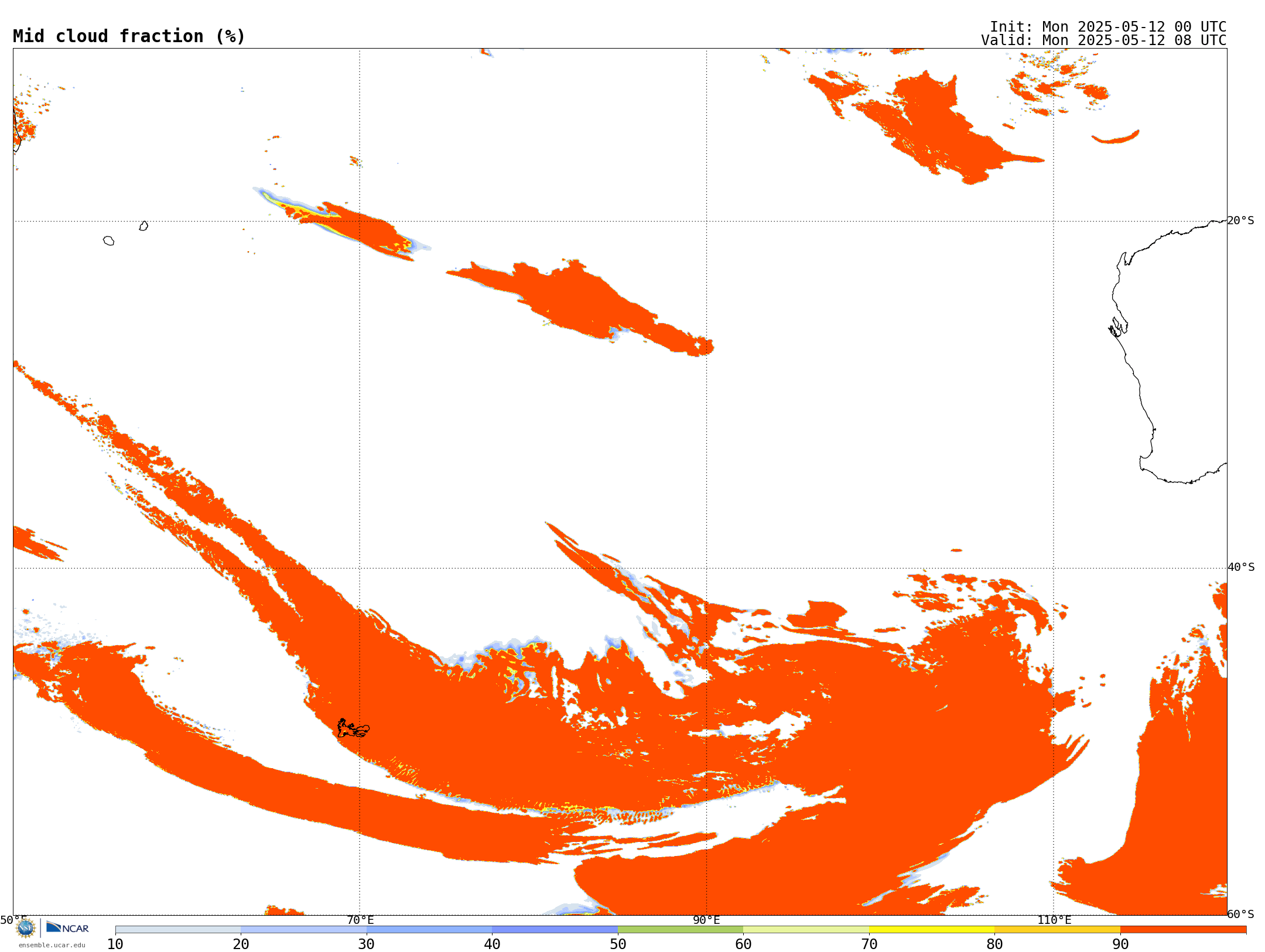The image size is (1265, 952).
Task: Click the colorbar tick label 90
Action: [x=1120, y=944]
